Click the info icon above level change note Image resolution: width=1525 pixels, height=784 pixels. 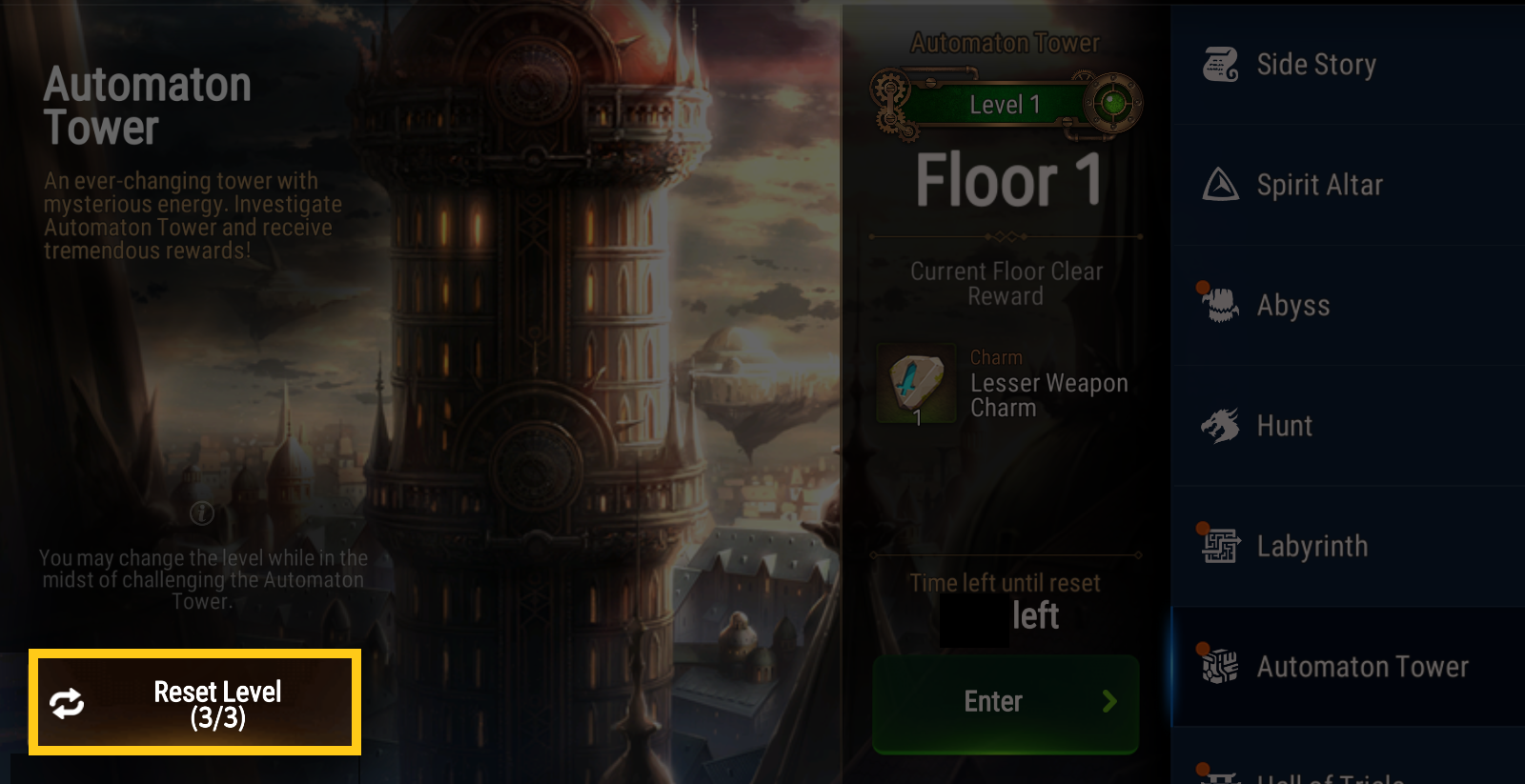202,513
